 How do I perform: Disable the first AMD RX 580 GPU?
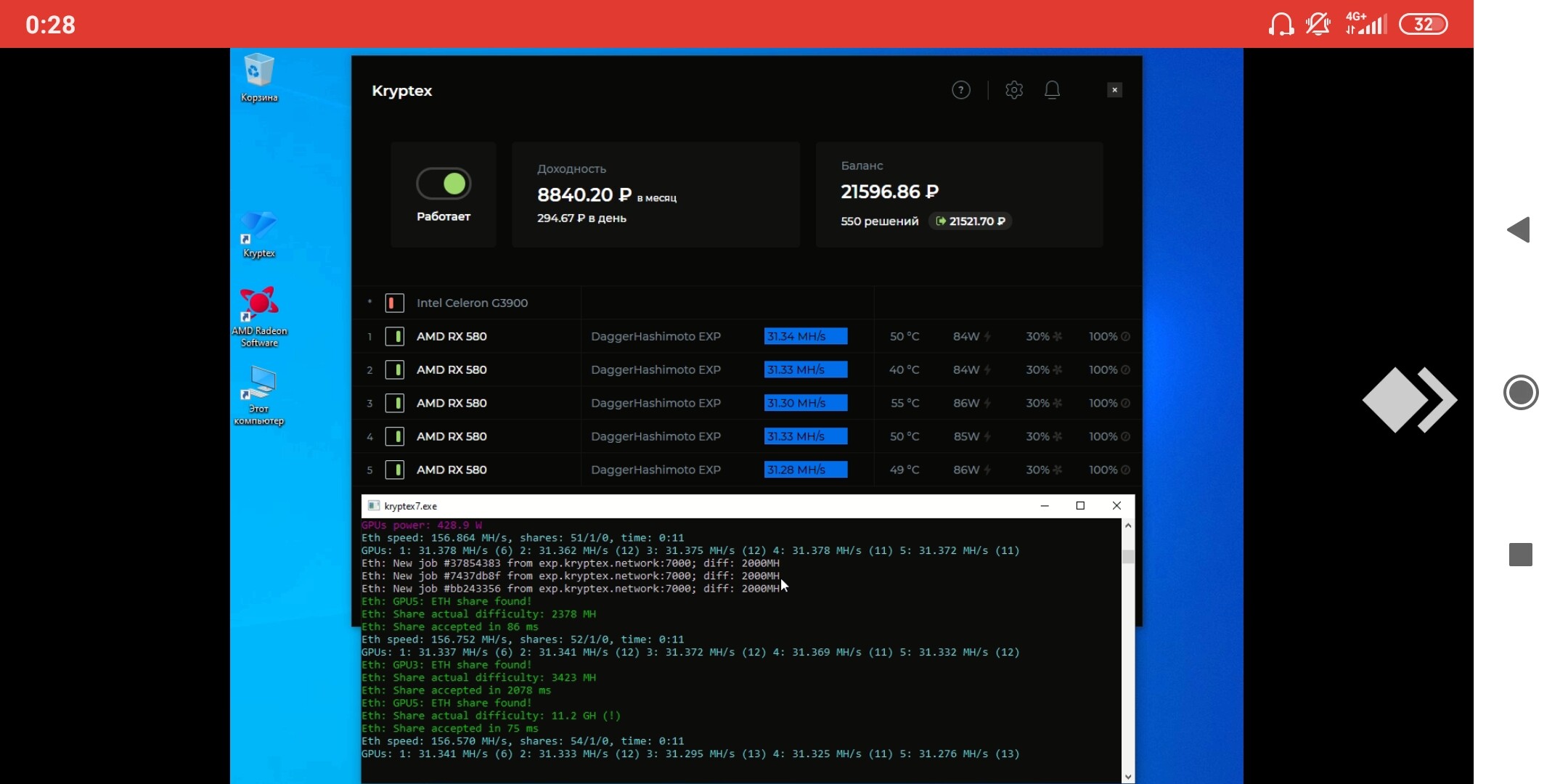click(394, 336)
